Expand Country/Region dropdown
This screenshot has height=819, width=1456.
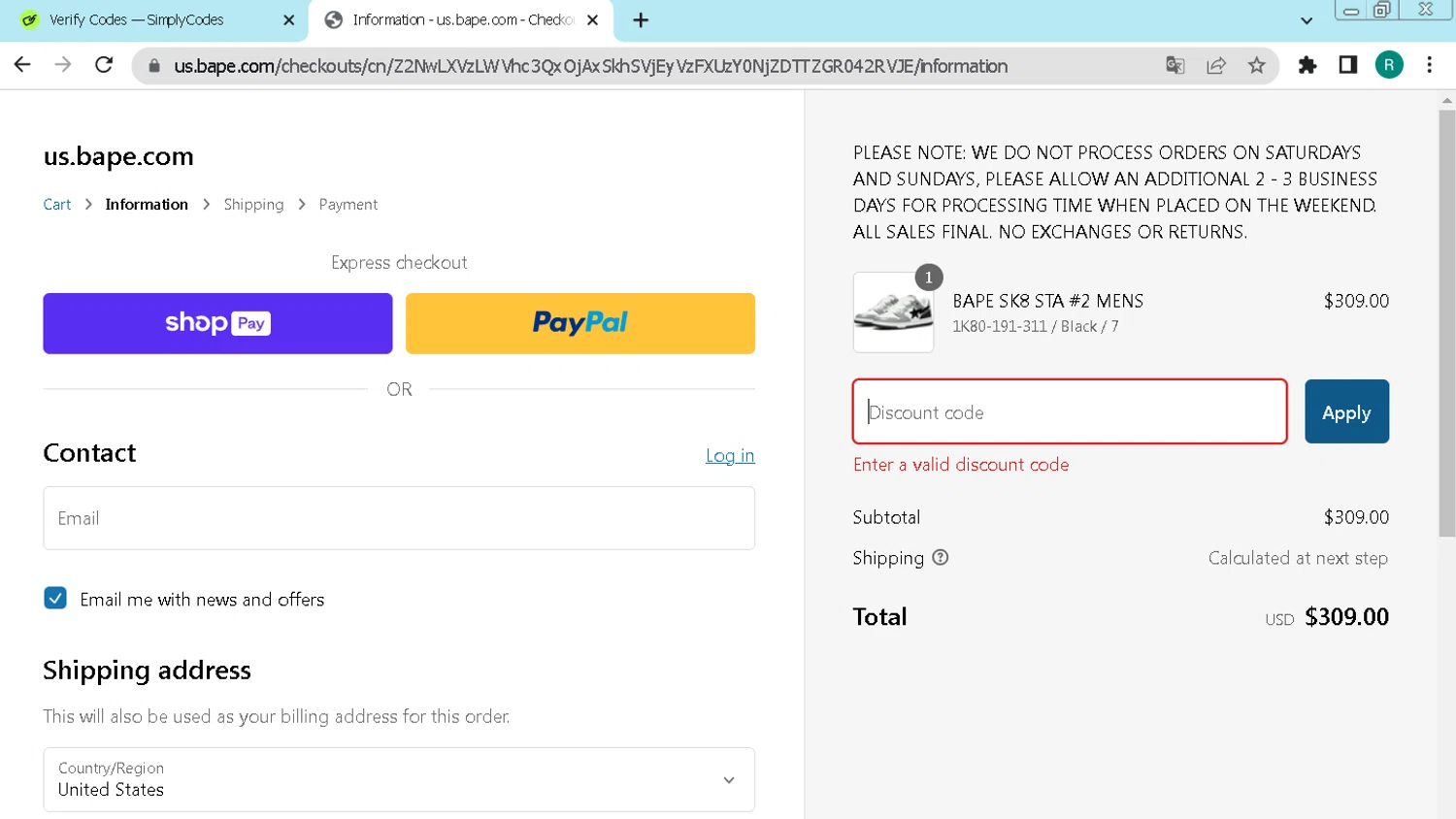pos(399,779)
